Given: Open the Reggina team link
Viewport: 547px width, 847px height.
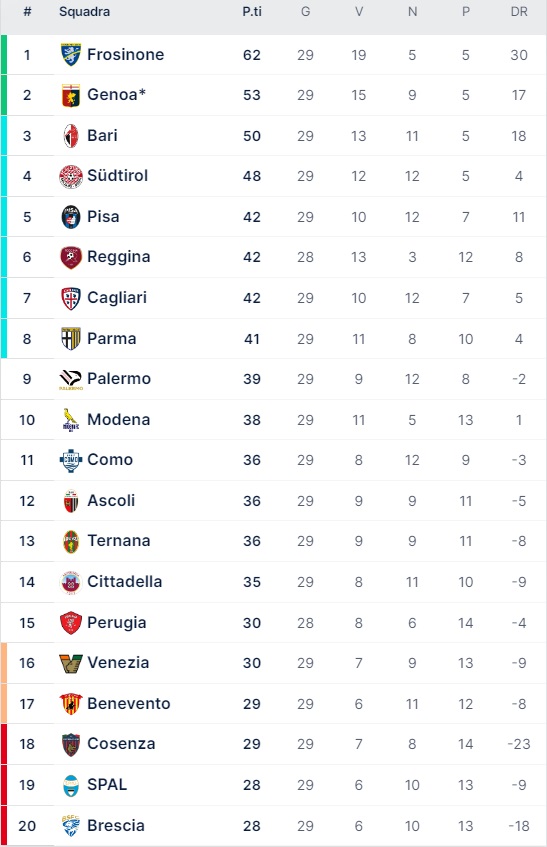Looking at the screenshot, I should point(119,257).
